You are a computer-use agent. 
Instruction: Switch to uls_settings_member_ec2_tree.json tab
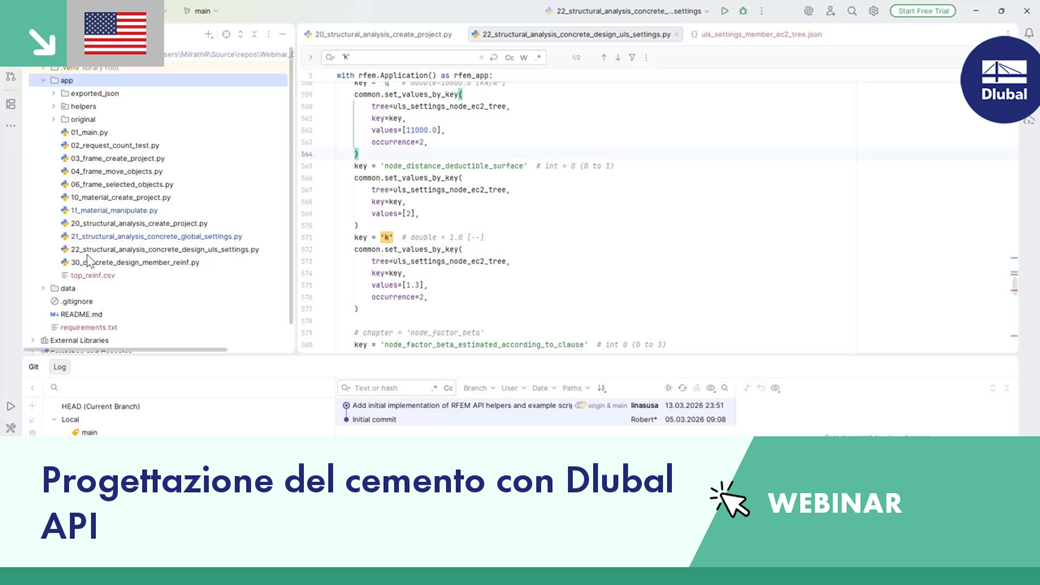[x=756, y=34]
